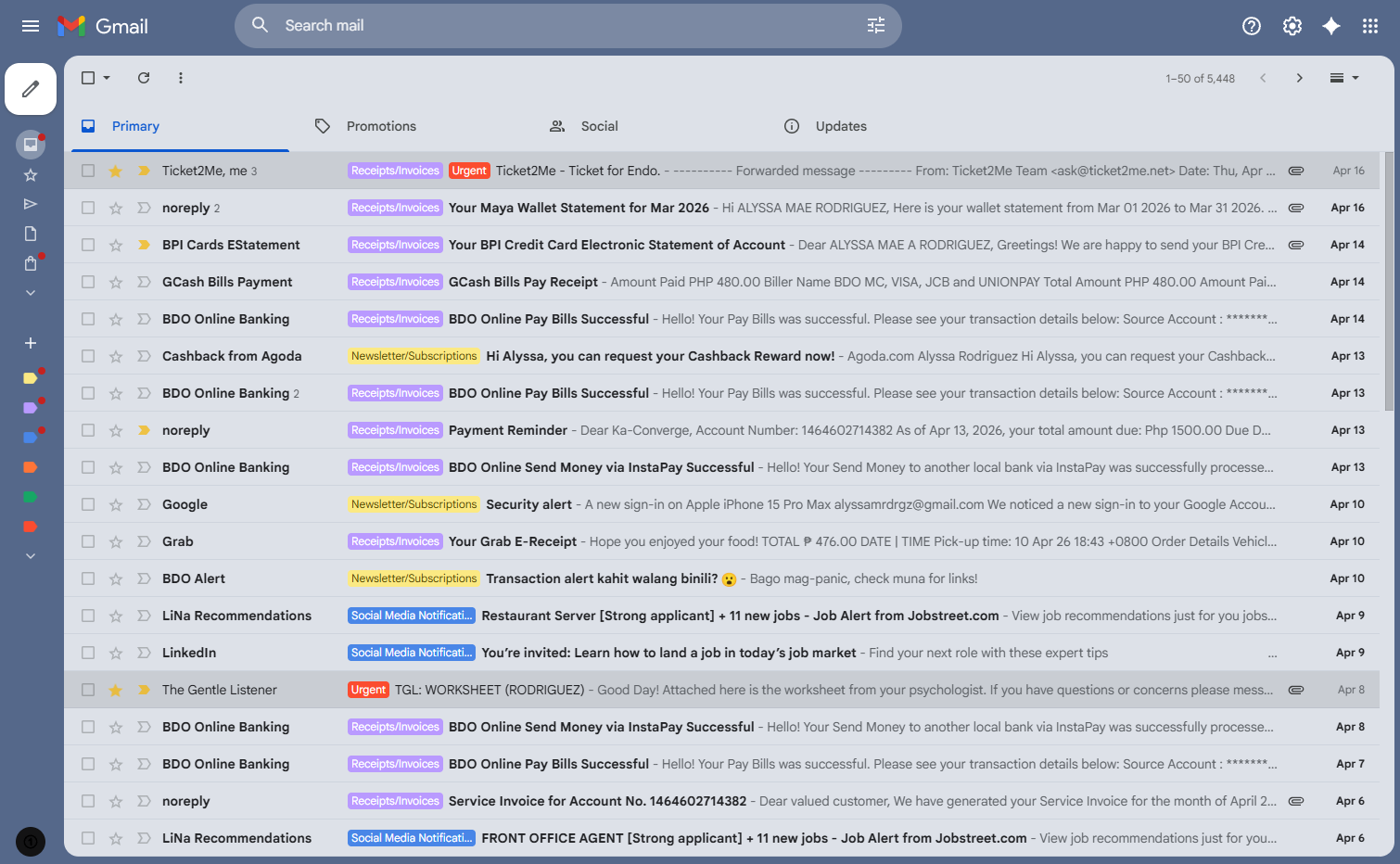Click the 1–50 of 5,448 page counter
This screenshot has height=864, width=1400.
1200,79
